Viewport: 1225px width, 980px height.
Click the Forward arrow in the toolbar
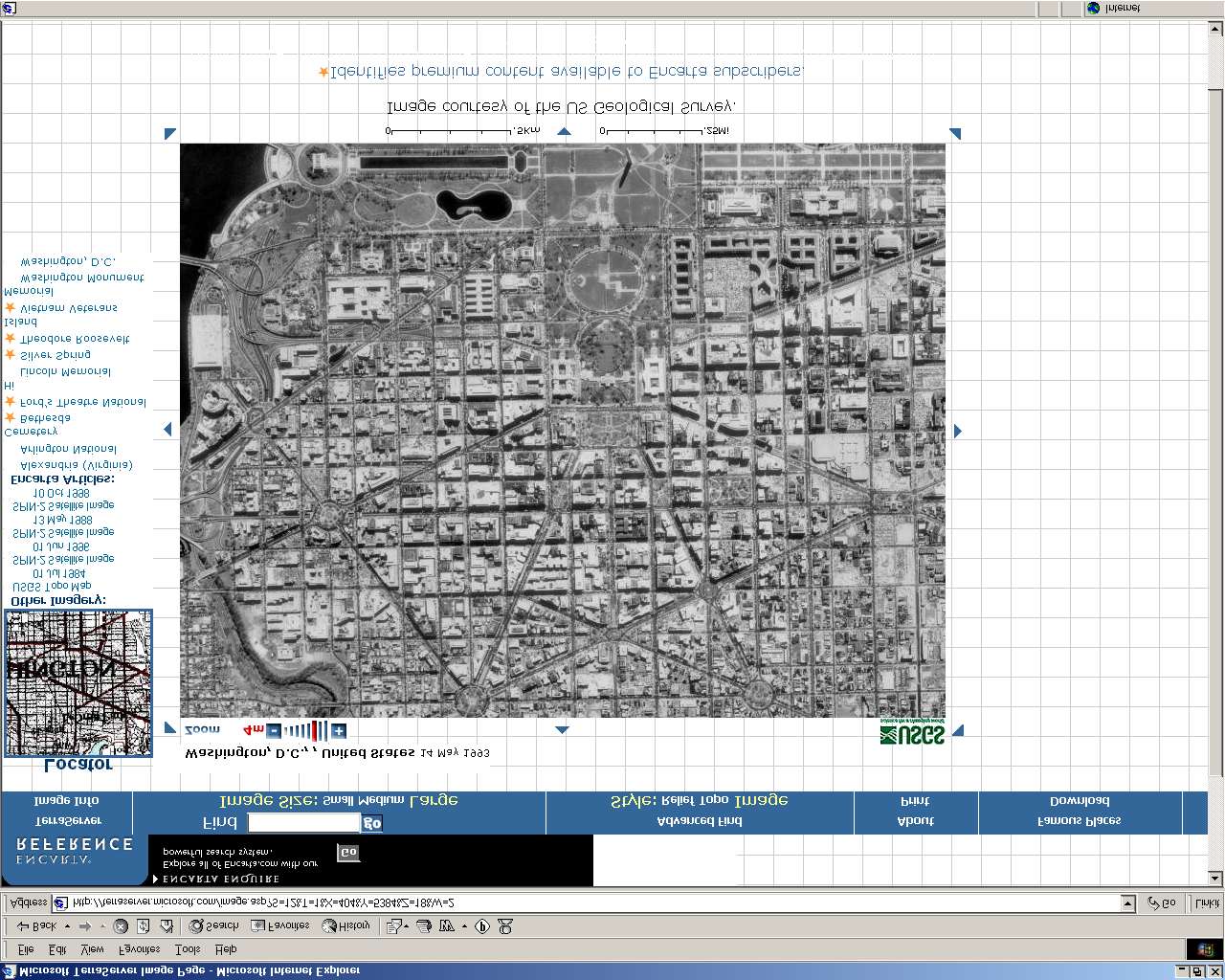tap(85, 926)
